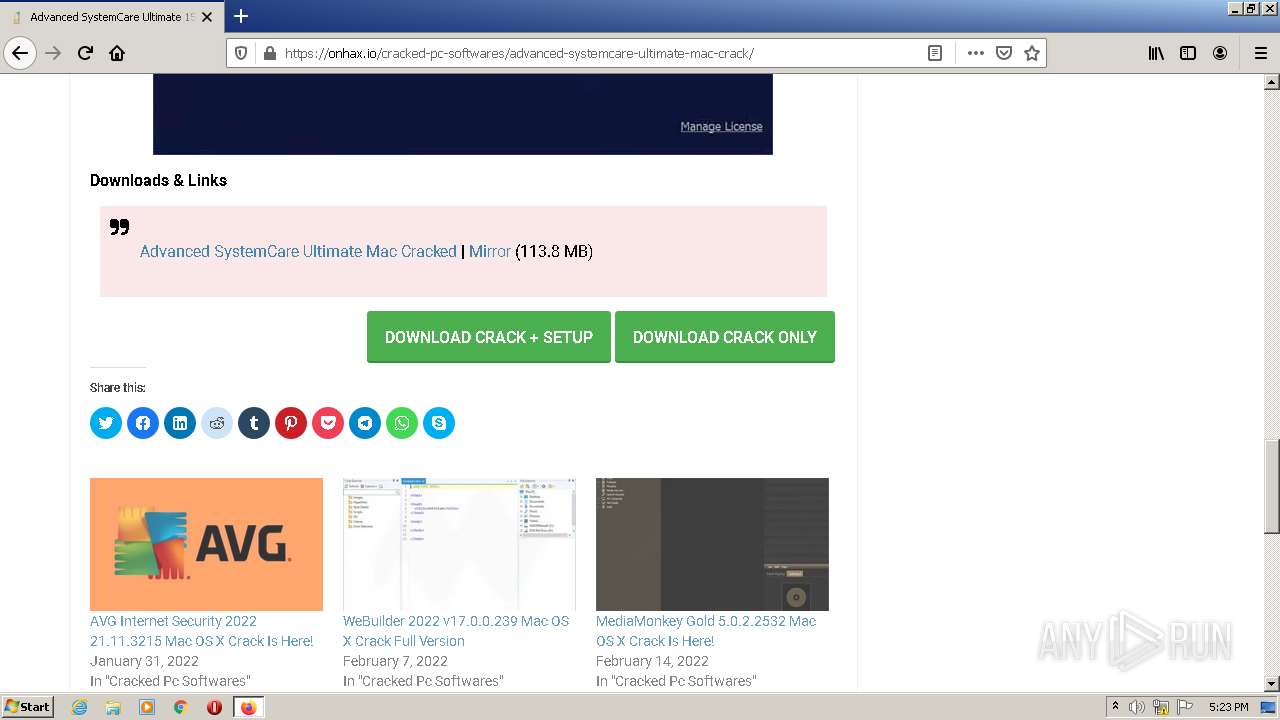Viewport: 1280px width, 720px height.
Task: Share this post on Reddit
Action: pyautogui.click(x=217, y=423)
